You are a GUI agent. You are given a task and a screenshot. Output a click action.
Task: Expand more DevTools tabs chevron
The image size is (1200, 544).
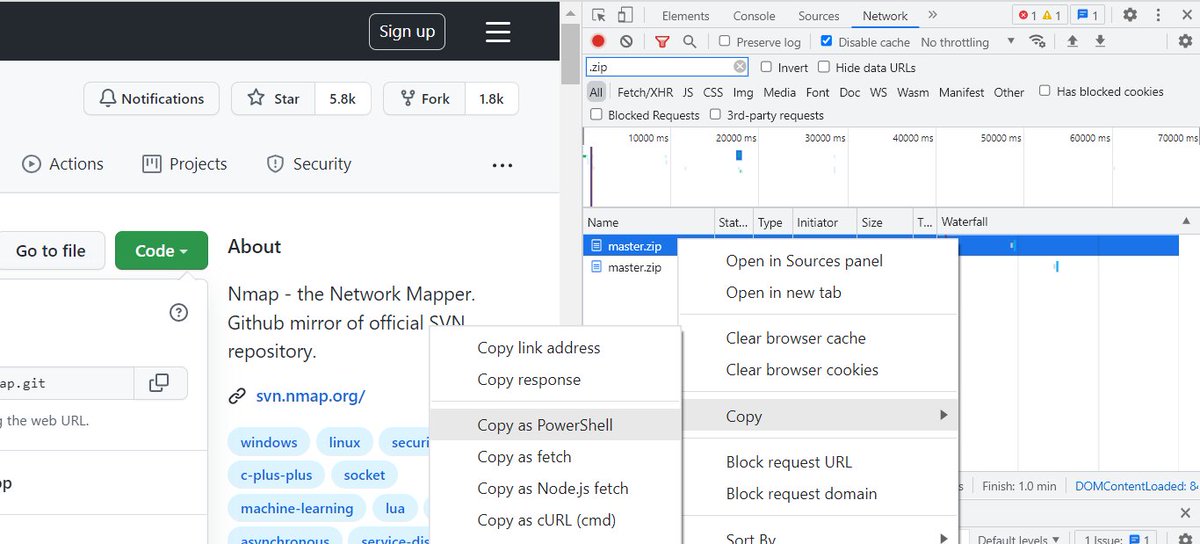pos(932,15)
